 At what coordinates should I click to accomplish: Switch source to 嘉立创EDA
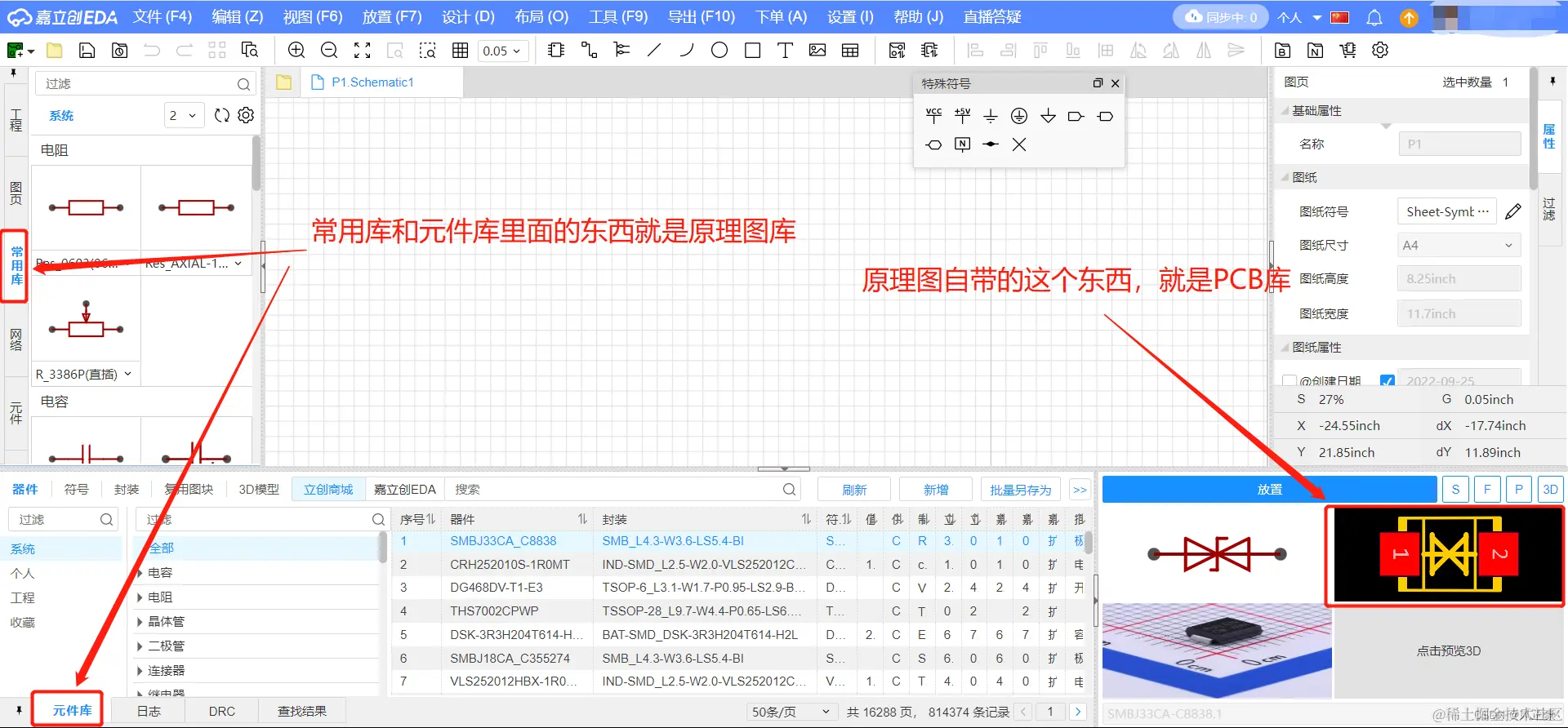[405, 489]
